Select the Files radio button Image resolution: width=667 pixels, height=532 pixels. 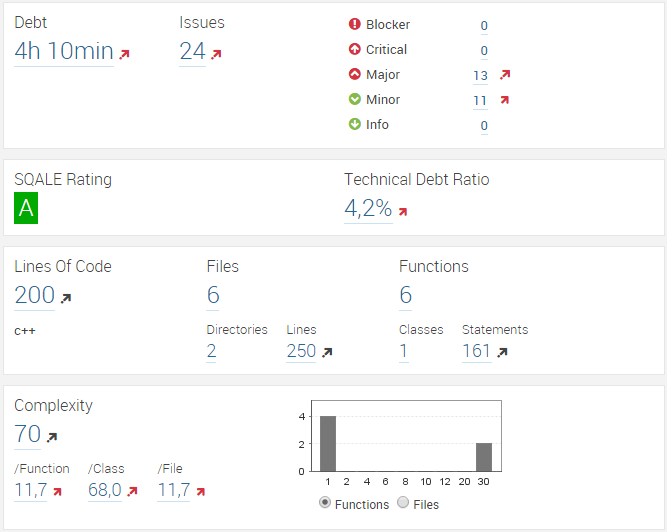(x=403, y=503)
